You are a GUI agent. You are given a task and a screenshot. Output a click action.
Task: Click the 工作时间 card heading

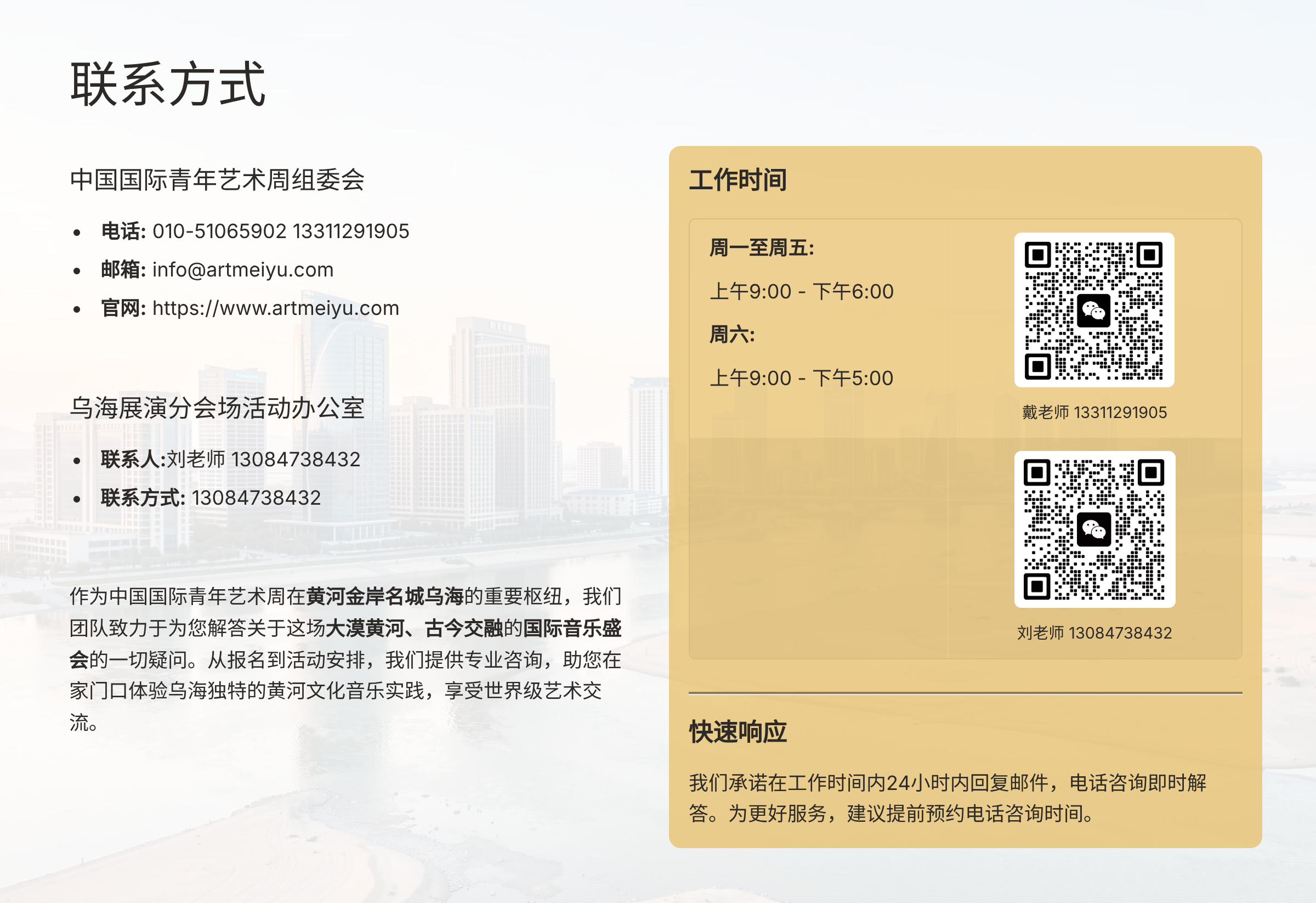(x=738, y=179)
